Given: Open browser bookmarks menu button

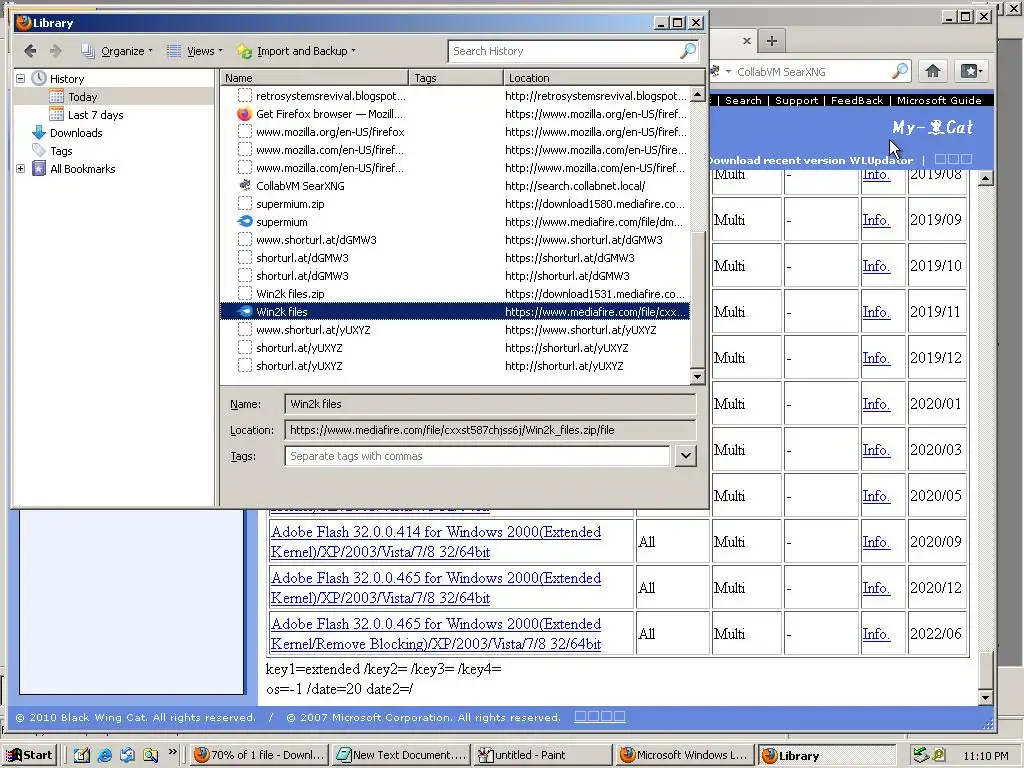Looking at the screenshot, I should 970,71.
